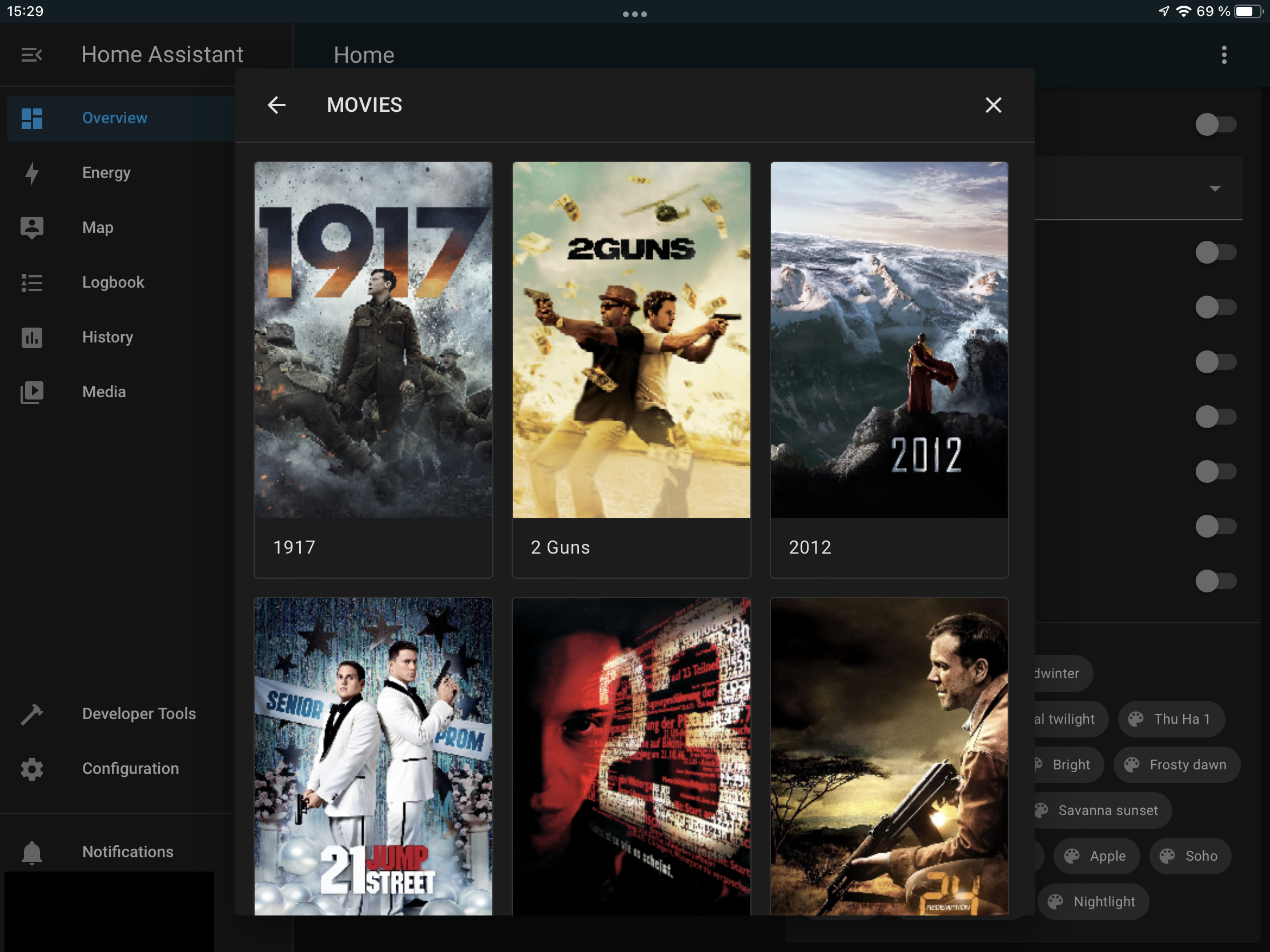Click the palette icon on Soho
Viewport: 1270px width, 952px height.
[x=1167, y=856]
